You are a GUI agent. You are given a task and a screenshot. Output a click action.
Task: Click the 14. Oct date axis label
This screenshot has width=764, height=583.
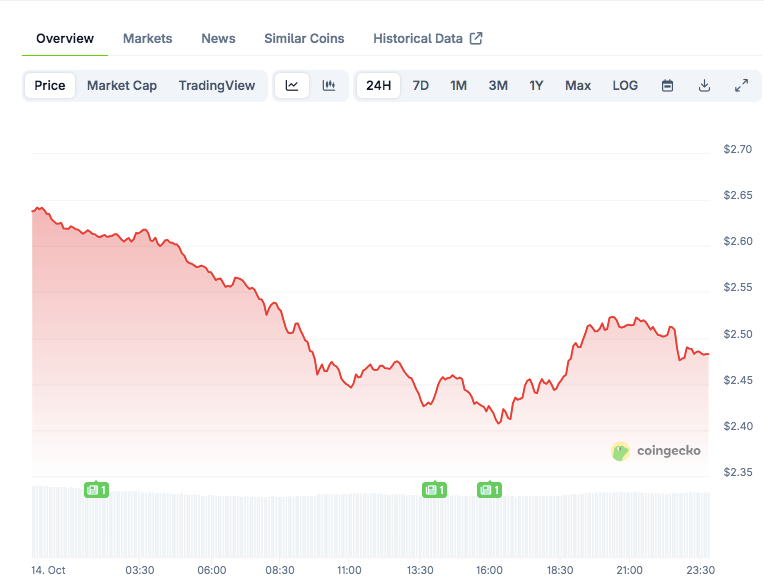tap(48, 570)
